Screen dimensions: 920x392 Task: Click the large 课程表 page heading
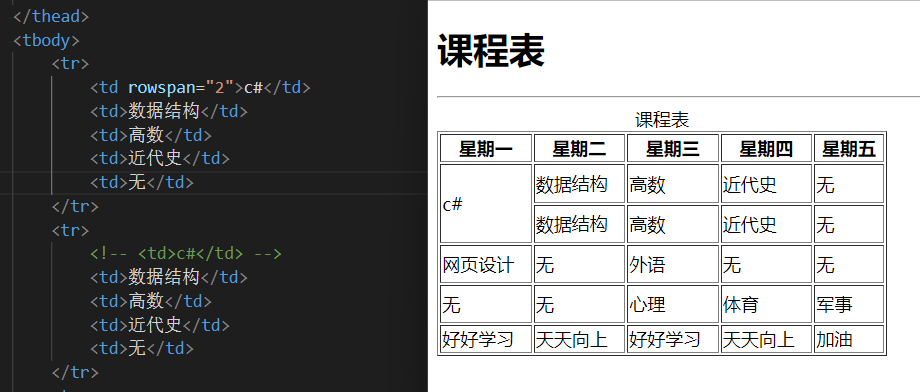coord(491,51)
